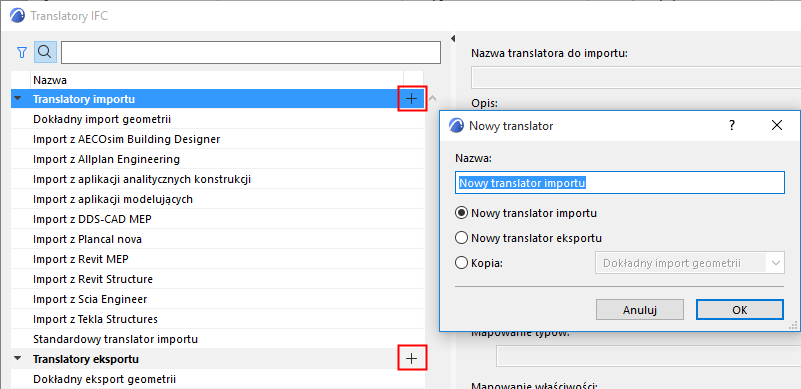801x389 pixels.
Task: Click the filter funnel icon
Action: click(21, 52)
